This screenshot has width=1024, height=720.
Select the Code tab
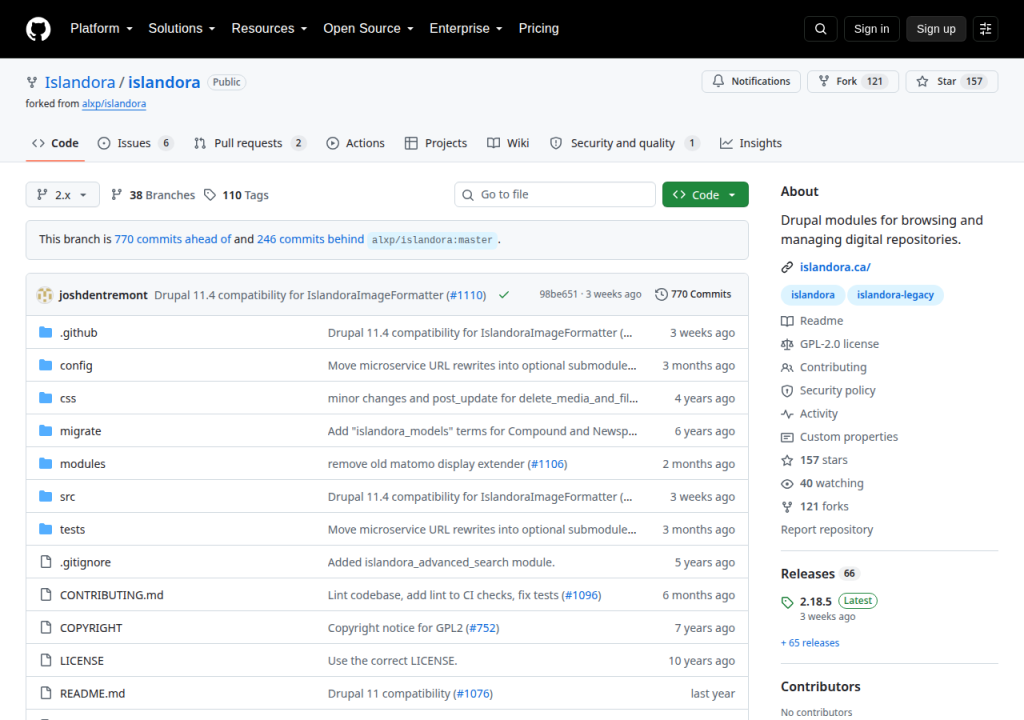(56, 143)
